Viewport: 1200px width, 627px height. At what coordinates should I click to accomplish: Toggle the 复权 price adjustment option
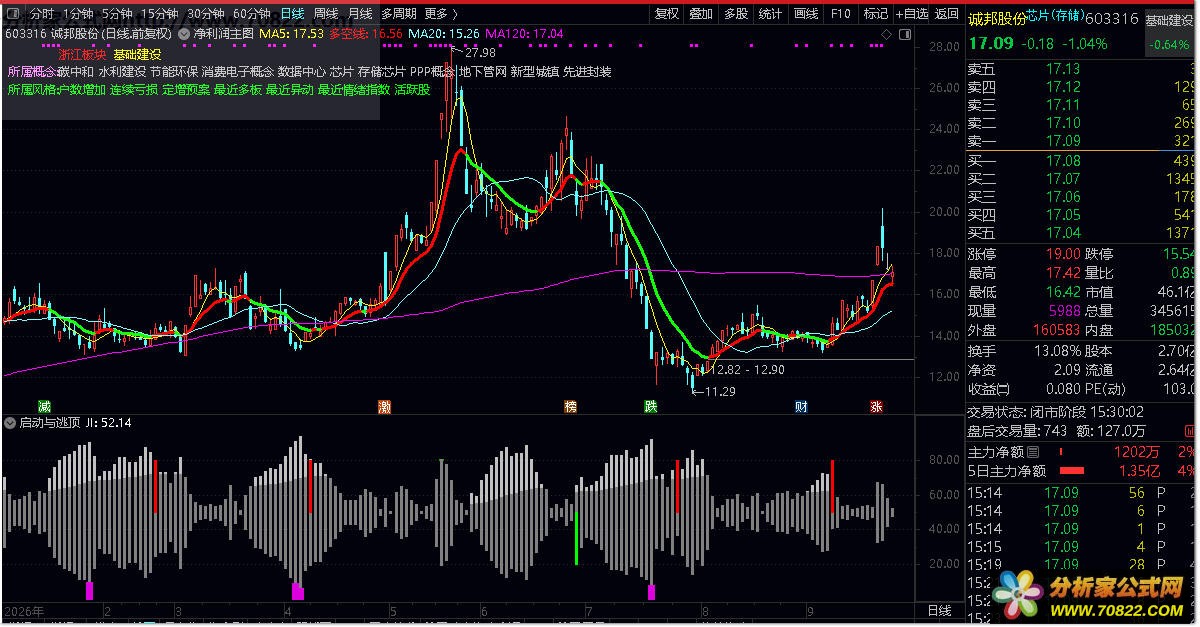tap(667, 14)
